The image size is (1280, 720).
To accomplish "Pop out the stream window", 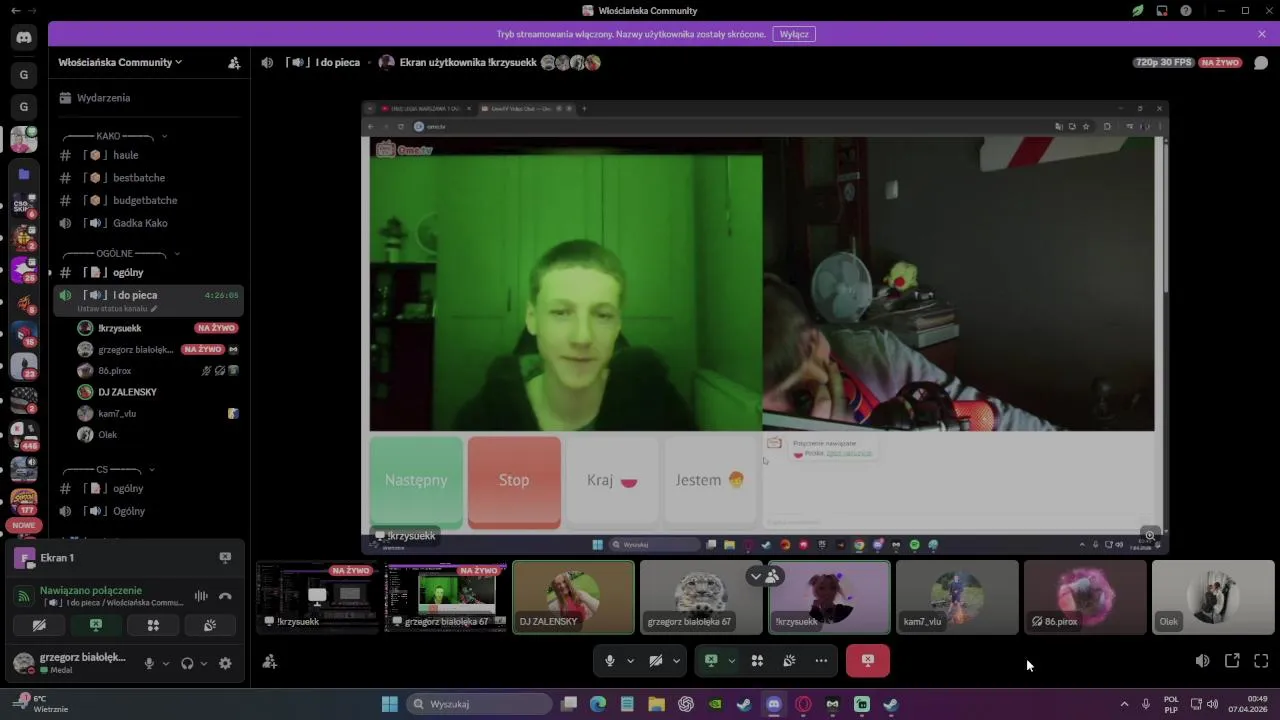I will point(1232,661).
